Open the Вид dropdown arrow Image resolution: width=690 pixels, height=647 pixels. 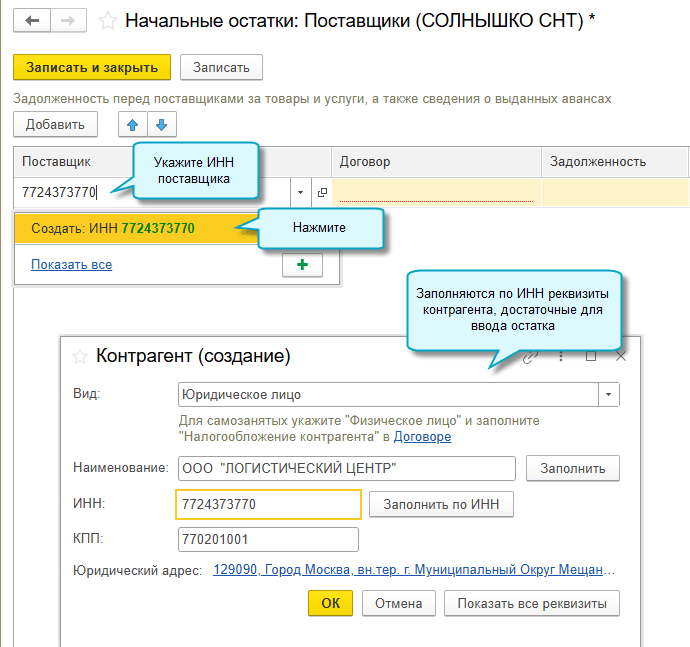pos(609,394)
